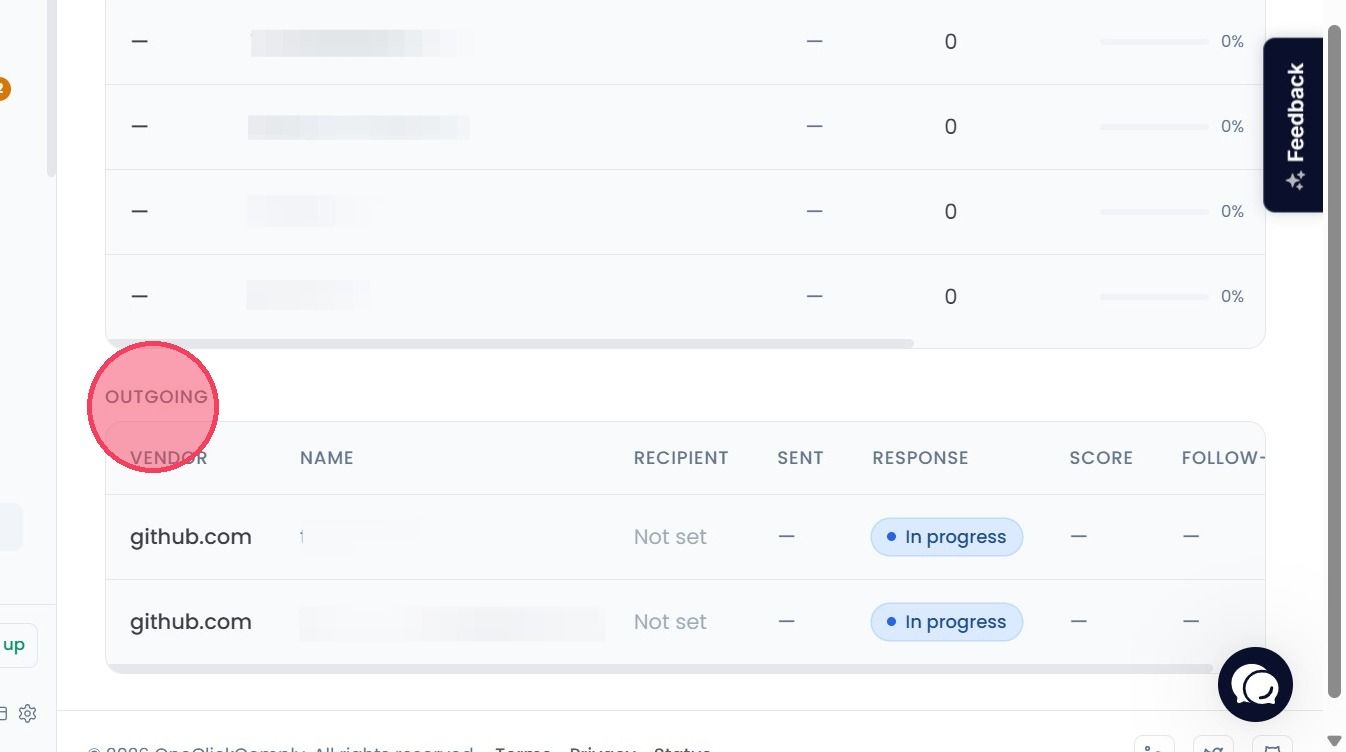Viewport: 1346px width, 752px height.
Task: Click the SENT column header
Action: [800, 458]
